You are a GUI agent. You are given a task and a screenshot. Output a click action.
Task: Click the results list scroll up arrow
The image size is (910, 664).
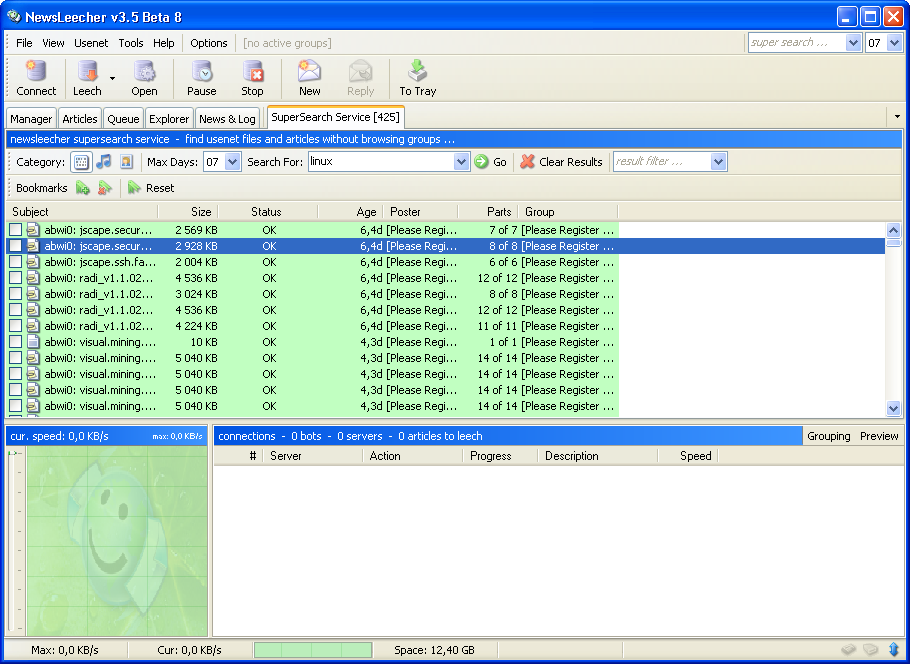(894, 230)
